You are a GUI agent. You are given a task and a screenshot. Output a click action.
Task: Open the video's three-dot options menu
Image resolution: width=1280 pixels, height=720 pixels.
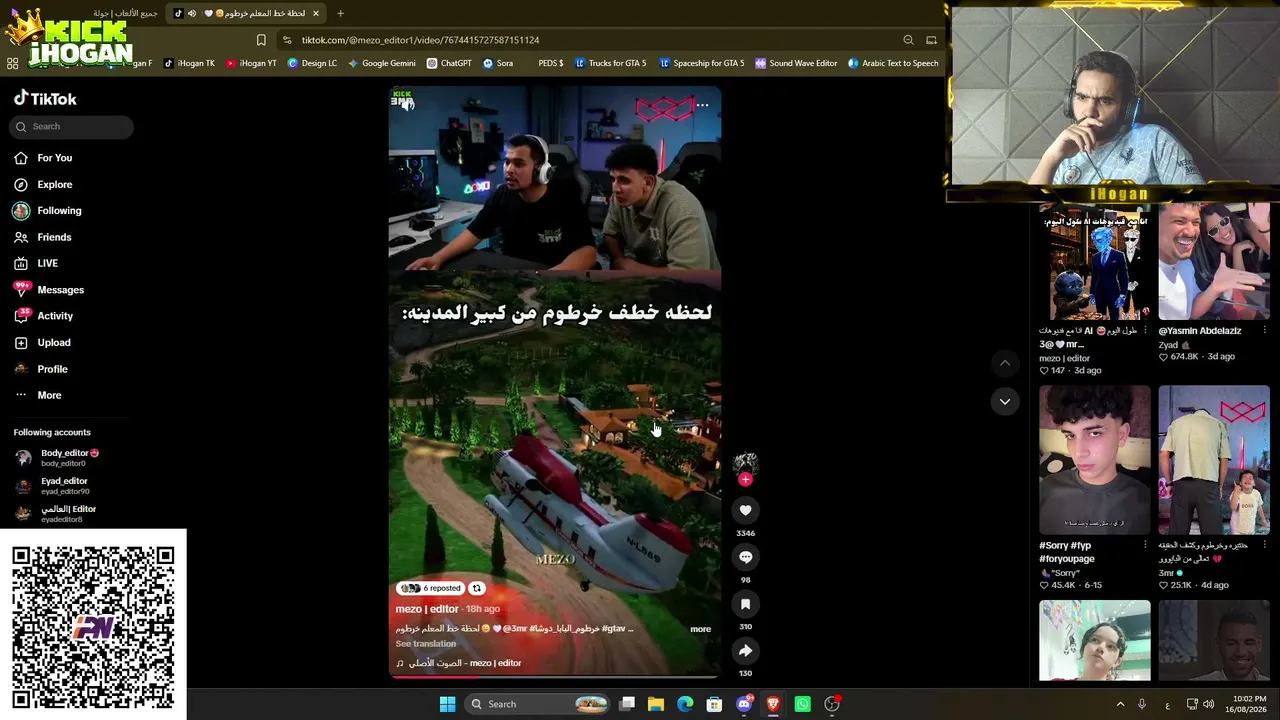(703, 104)
